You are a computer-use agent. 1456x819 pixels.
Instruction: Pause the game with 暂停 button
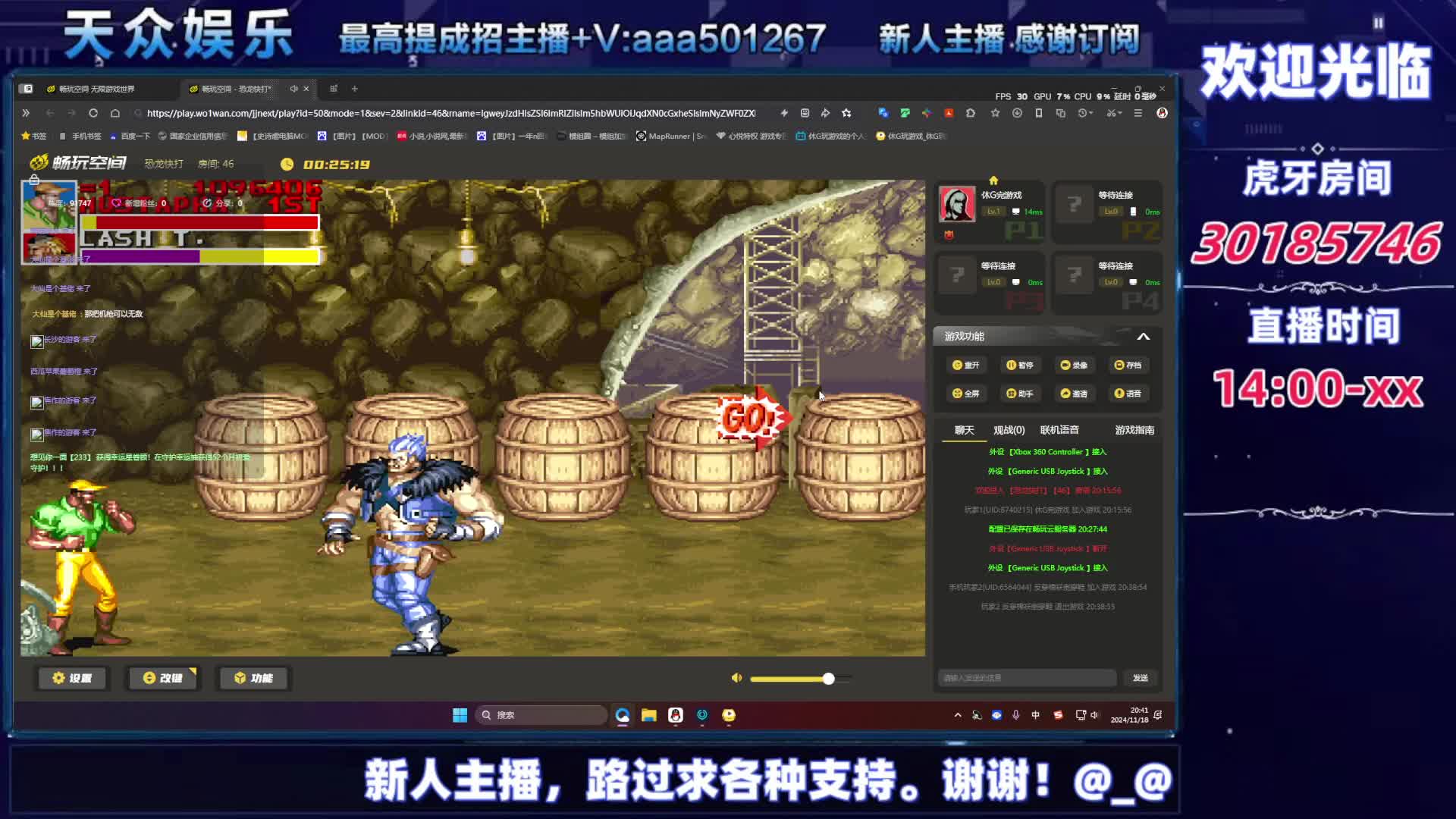[1019, 365]
